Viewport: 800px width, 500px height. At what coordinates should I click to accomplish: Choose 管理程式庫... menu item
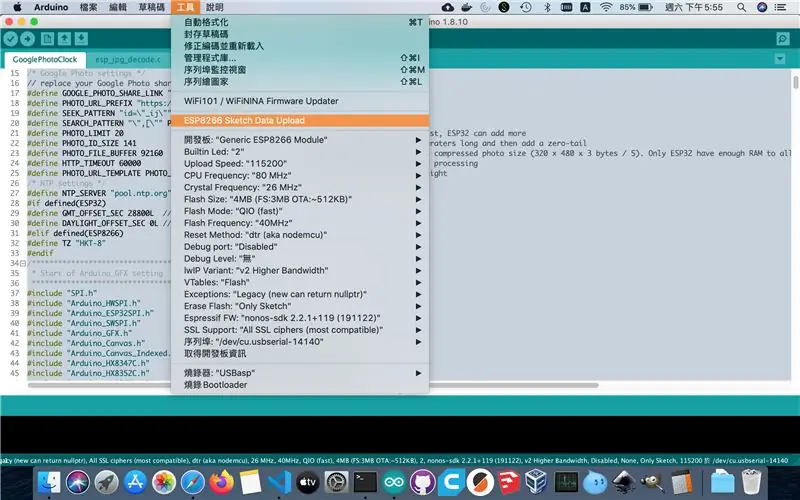300,58
